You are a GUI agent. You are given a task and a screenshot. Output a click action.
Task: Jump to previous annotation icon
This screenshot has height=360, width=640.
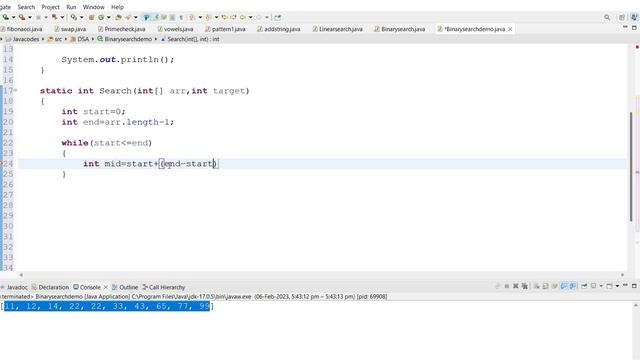pyautogui.click(x=209, y=17)
